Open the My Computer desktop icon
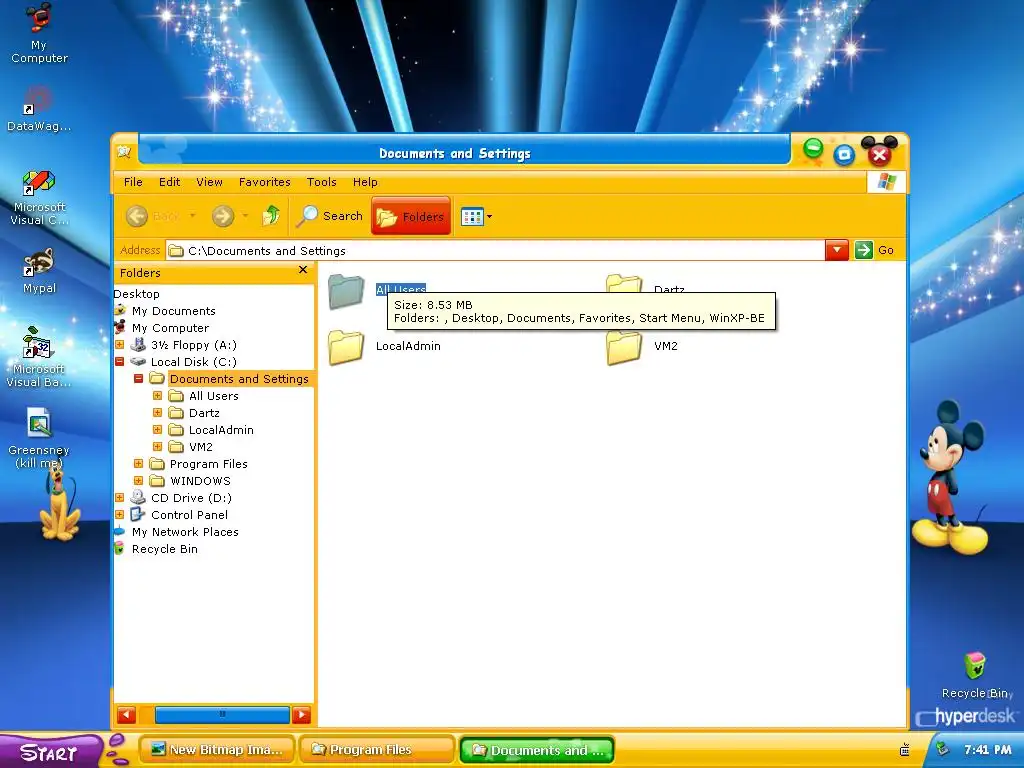This screenshot has height=768, width=1024. point(39,33)
